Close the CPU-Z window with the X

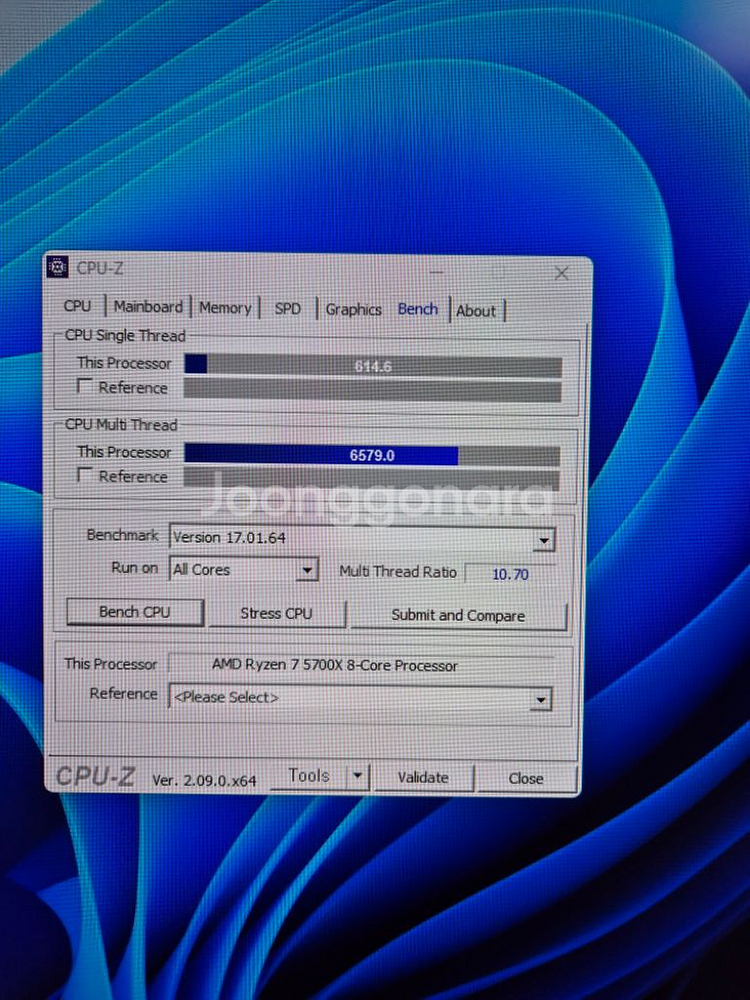[x=561, y=274]
